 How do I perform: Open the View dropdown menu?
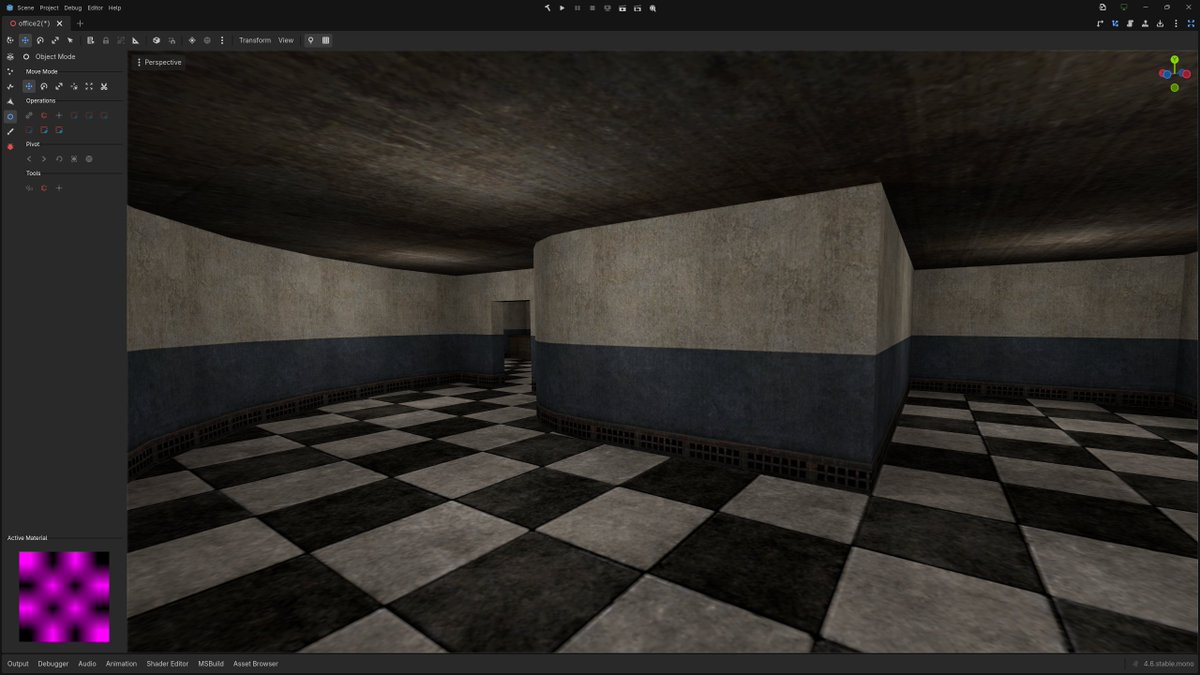286,40
